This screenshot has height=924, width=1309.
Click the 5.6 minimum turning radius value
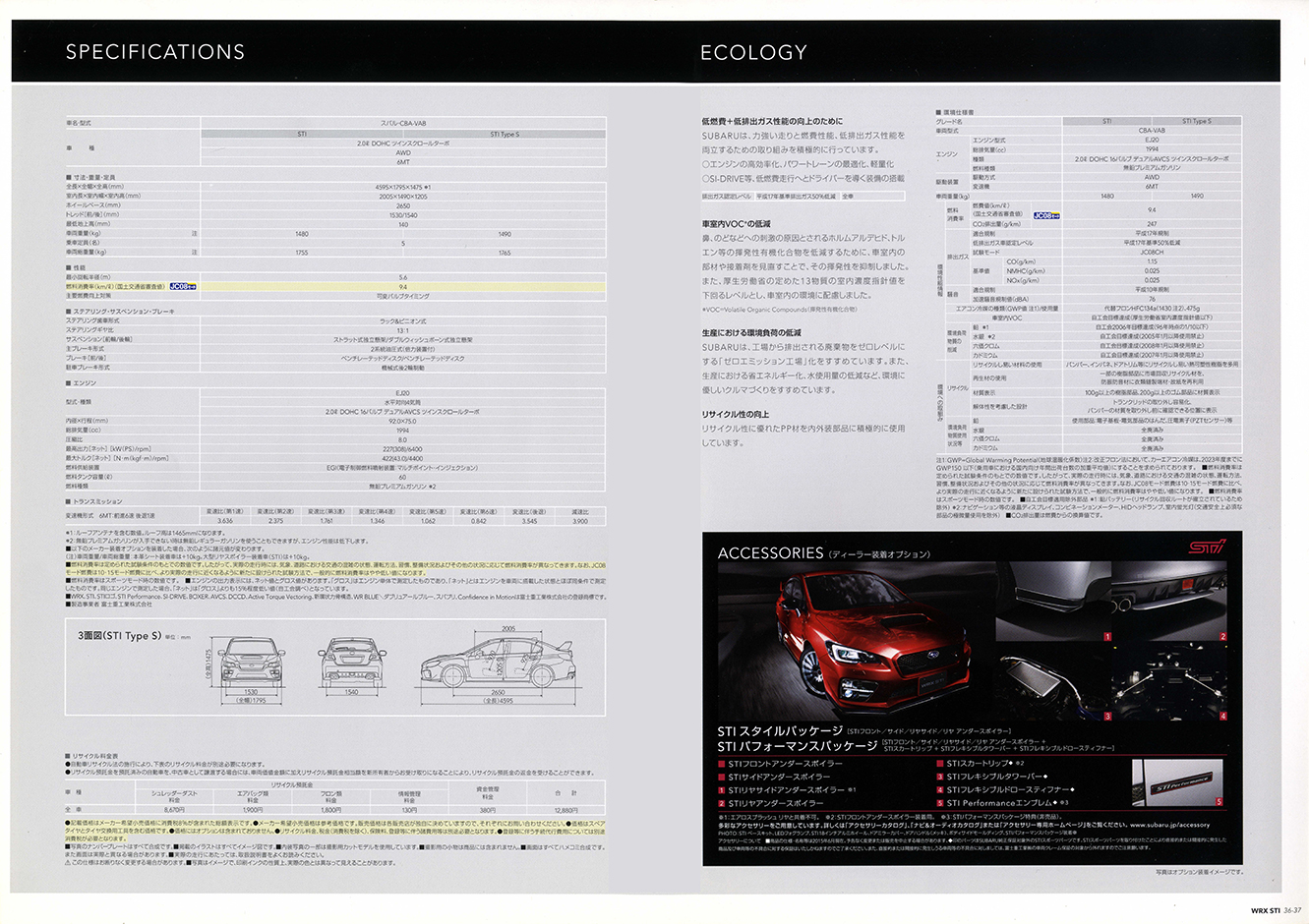coord(403,277)
